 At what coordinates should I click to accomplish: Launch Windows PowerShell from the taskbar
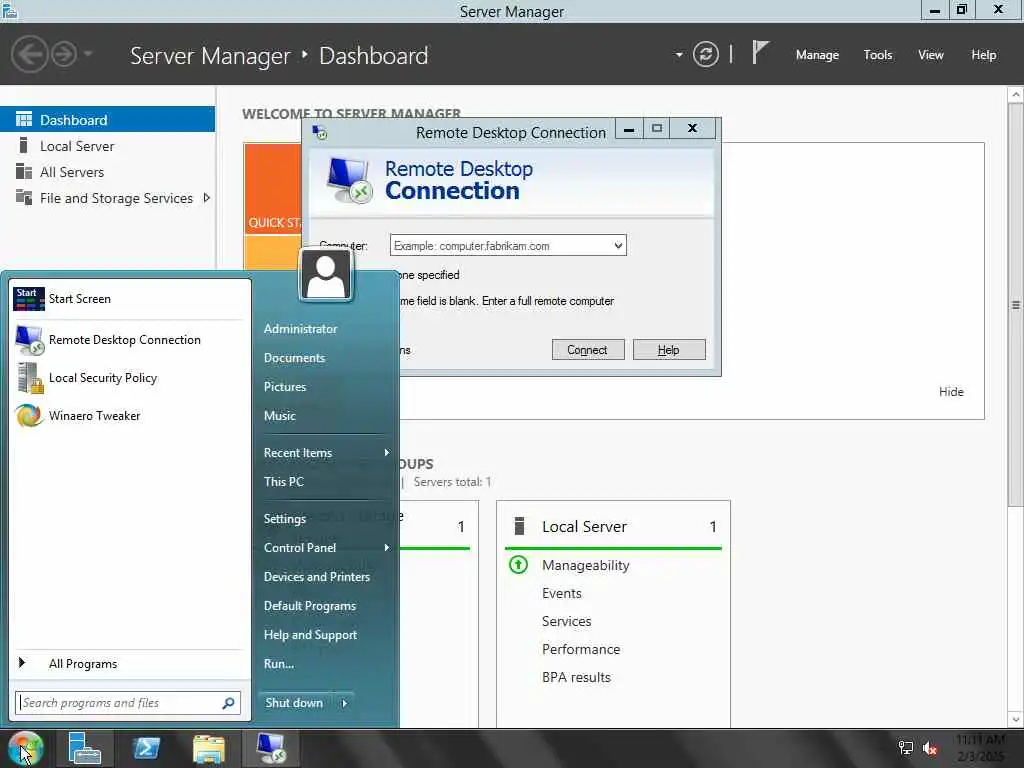[146, 748]
